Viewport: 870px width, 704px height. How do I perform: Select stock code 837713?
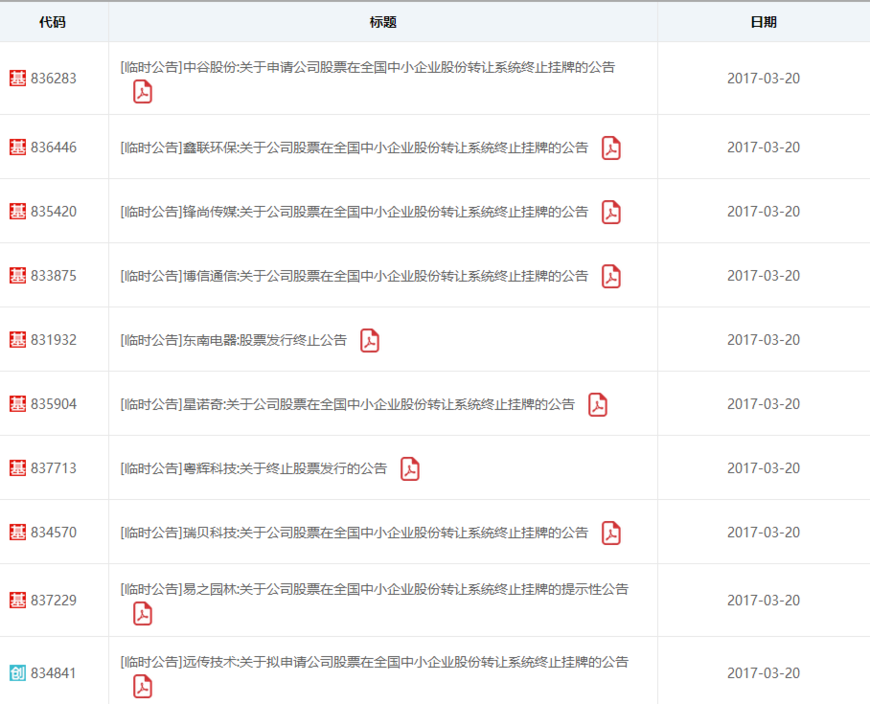54,468
